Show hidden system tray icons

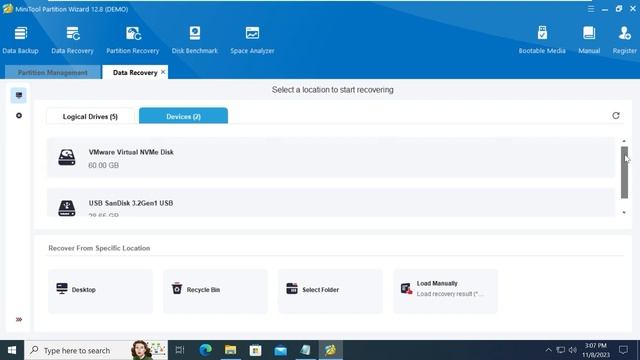pos(548,350)
